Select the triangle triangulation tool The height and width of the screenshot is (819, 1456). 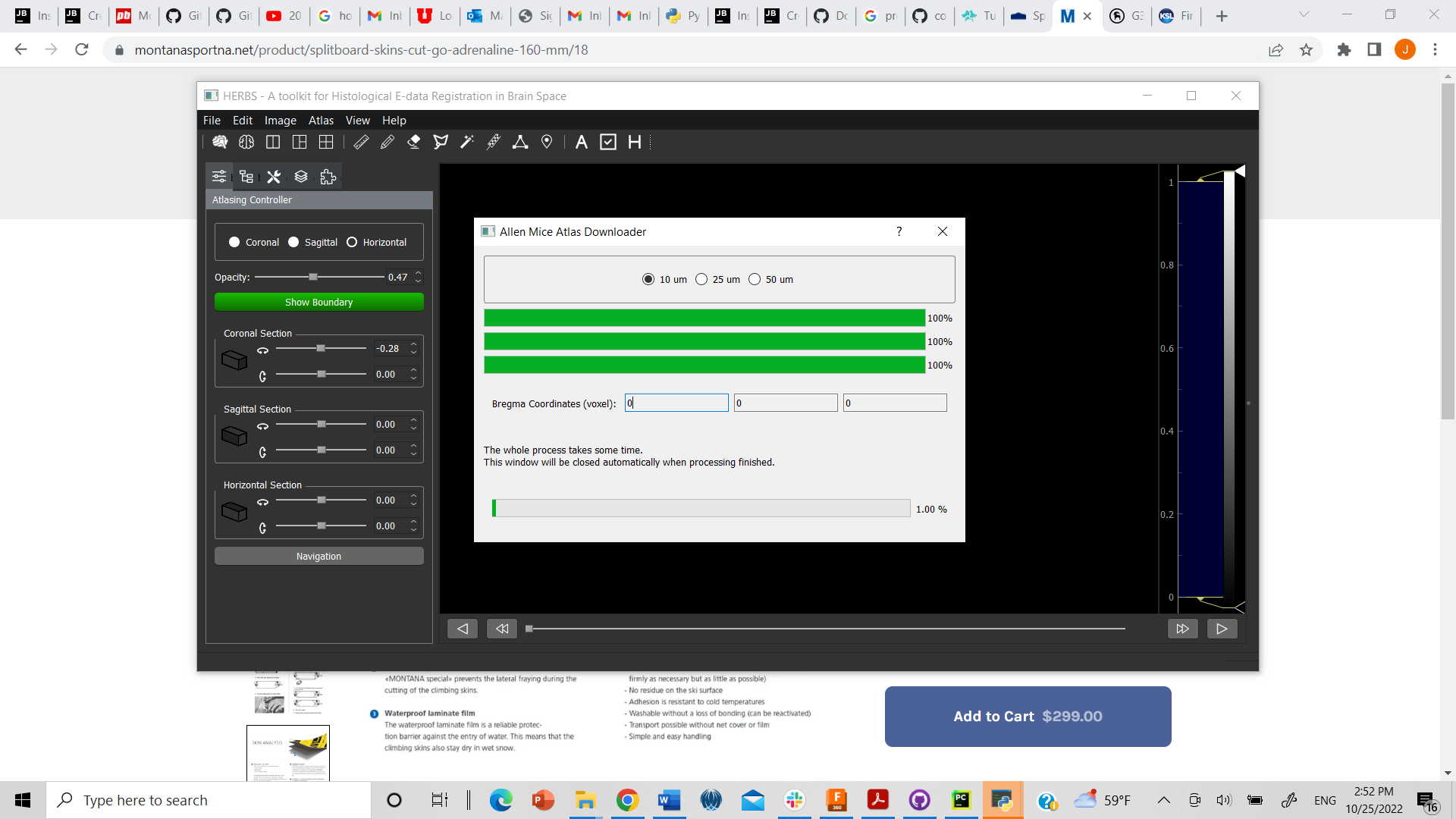(520, 142)
